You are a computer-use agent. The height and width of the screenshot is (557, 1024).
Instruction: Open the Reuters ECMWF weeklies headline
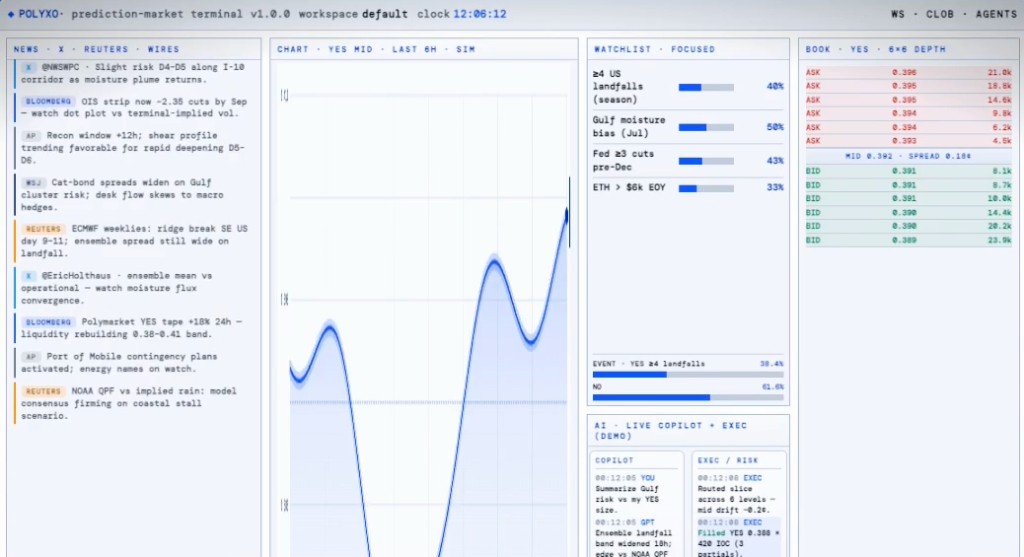coord(133,241)
